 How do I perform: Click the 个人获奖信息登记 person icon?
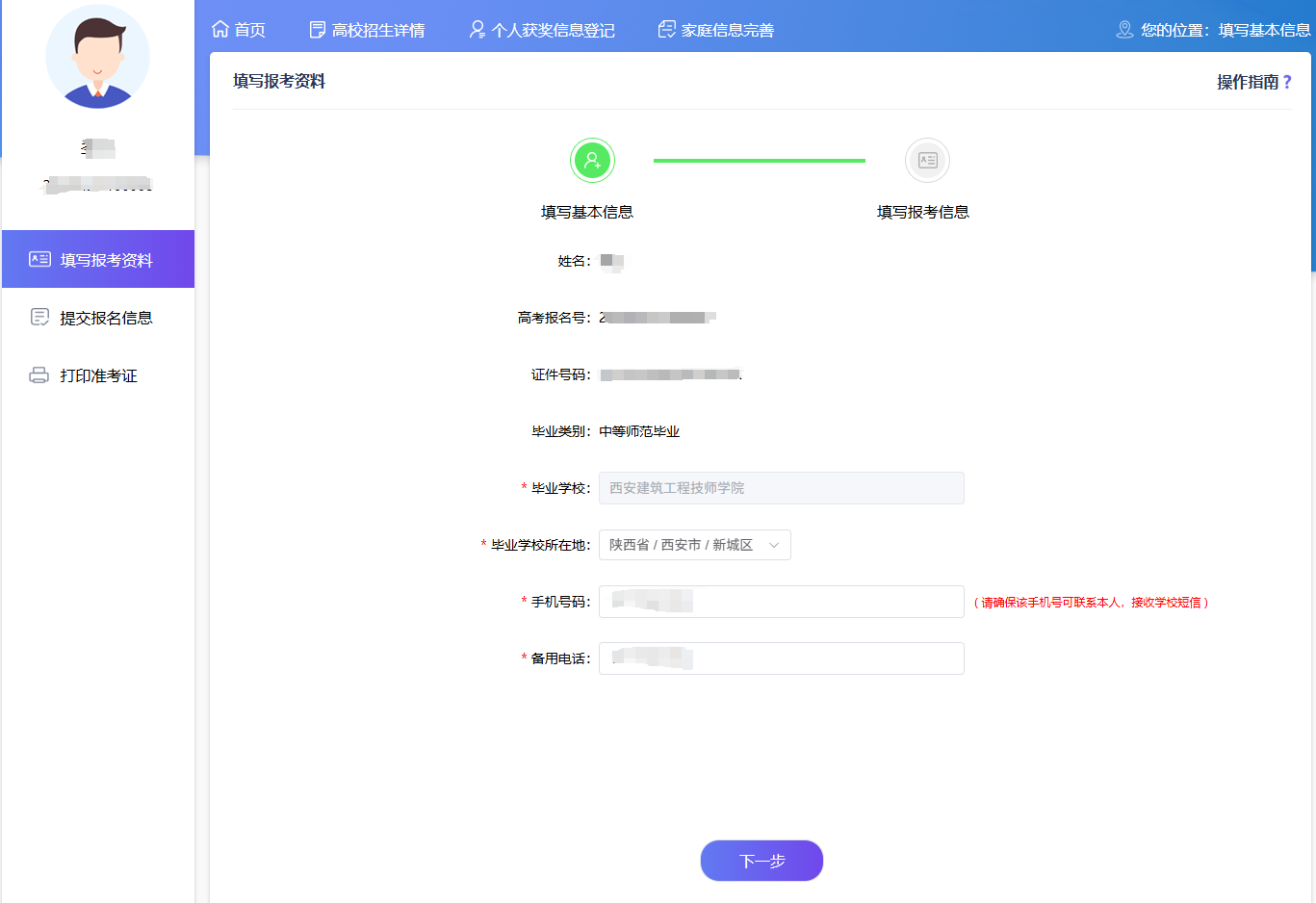pyautogui.click(x=477, y=30)
